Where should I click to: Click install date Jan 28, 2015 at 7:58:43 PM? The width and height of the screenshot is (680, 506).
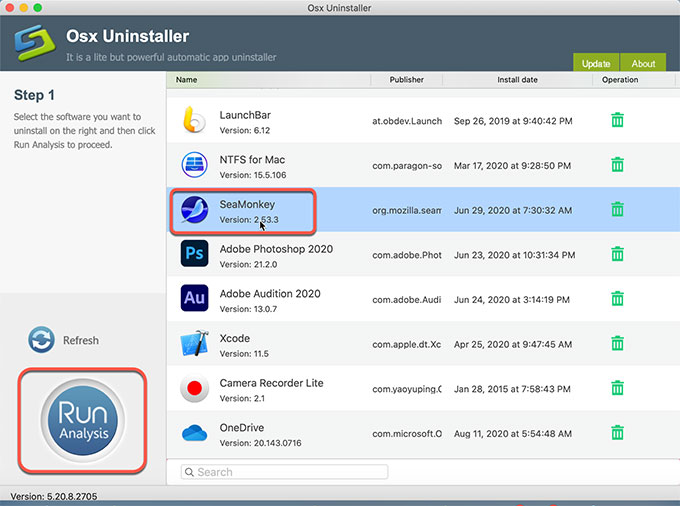tap(512, 389)
